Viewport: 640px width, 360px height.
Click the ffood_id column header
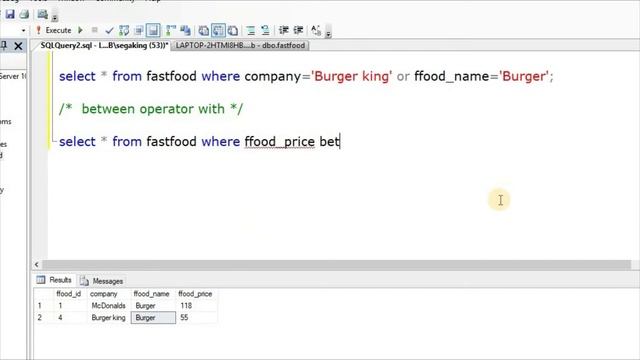[70, 294]
